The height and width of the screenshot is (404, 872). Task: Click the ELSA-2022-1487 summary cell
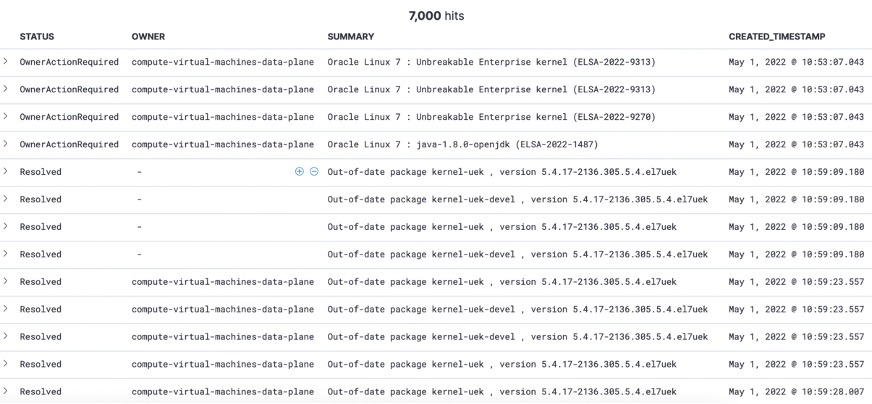point(463,145)
